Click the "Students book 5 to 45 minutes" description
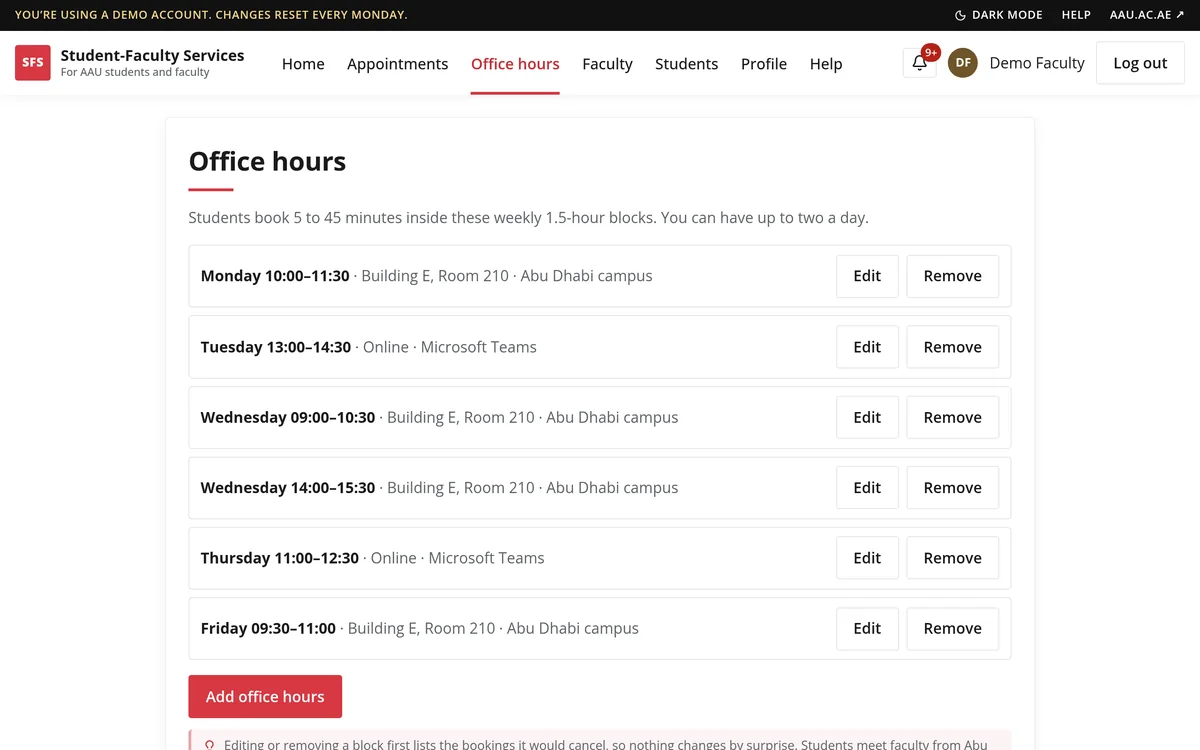Screen dimensions: 1200x750 [528, 218]
